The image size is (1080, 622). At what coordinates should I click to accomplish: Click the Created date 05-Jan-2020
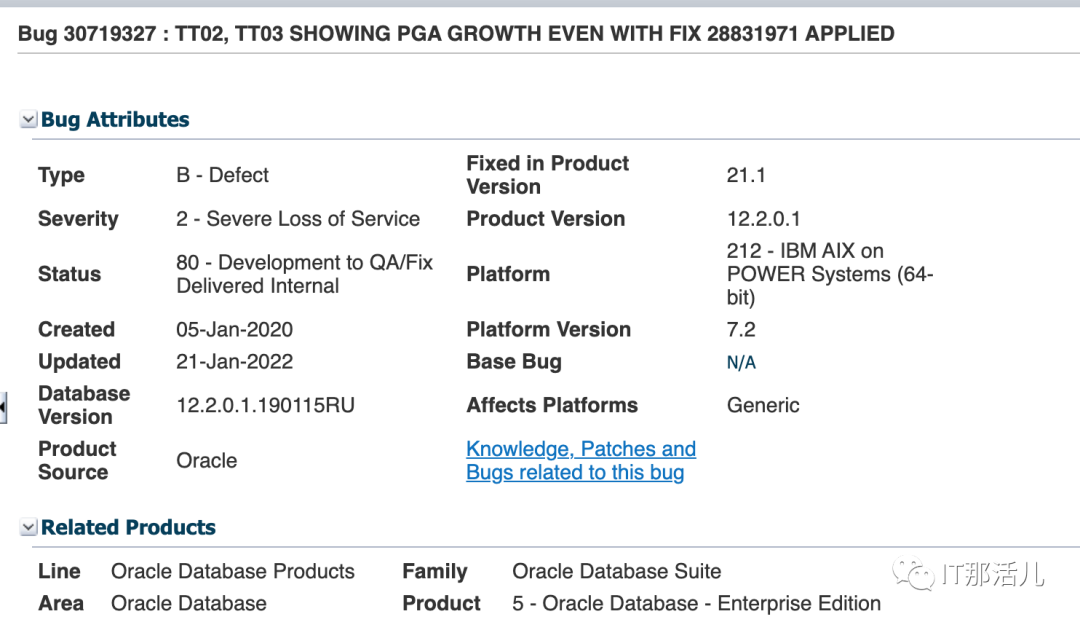pos(234,330)
